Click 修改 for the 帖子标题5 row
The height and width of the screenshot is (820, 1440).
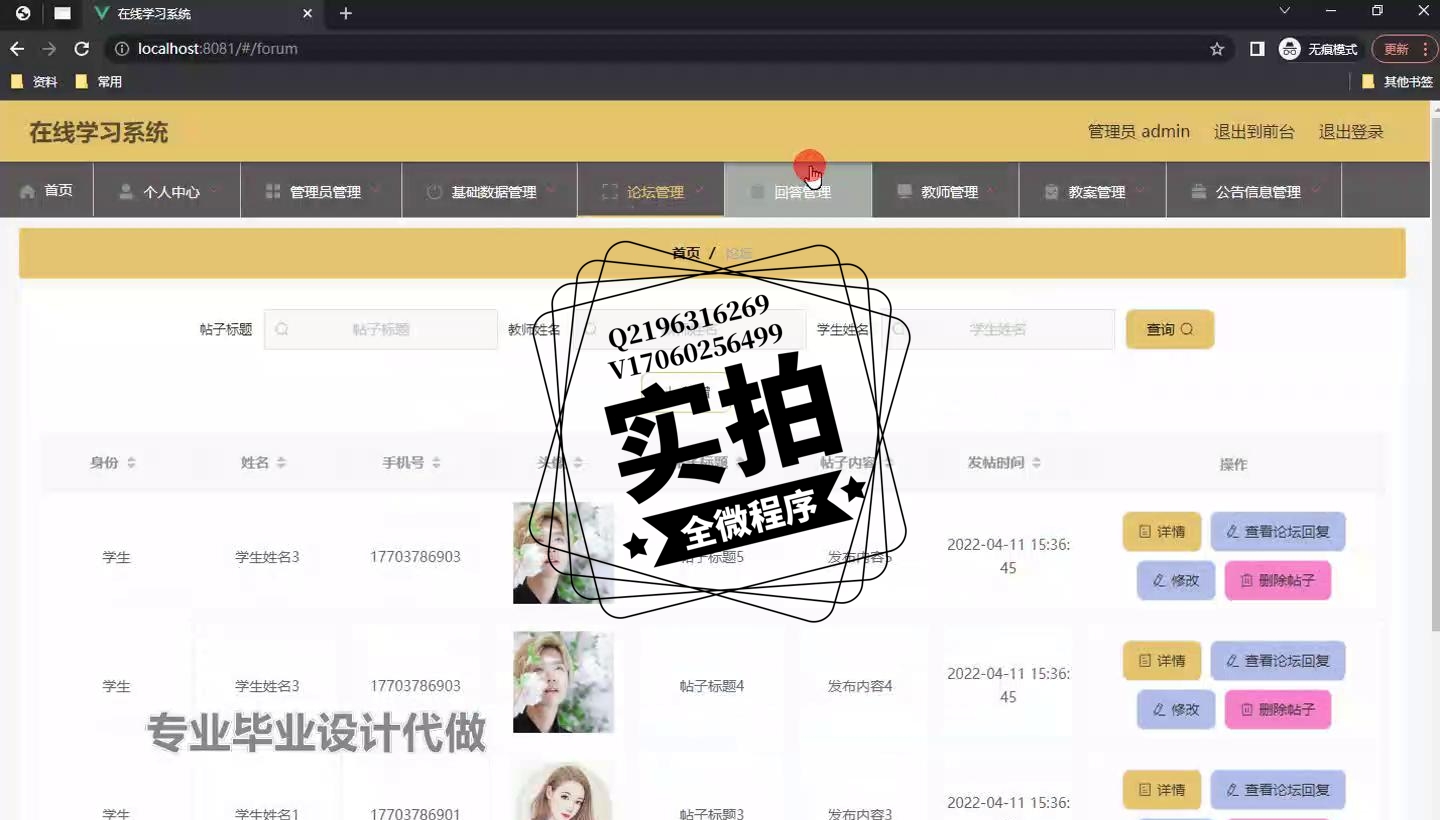[1176, 580]
